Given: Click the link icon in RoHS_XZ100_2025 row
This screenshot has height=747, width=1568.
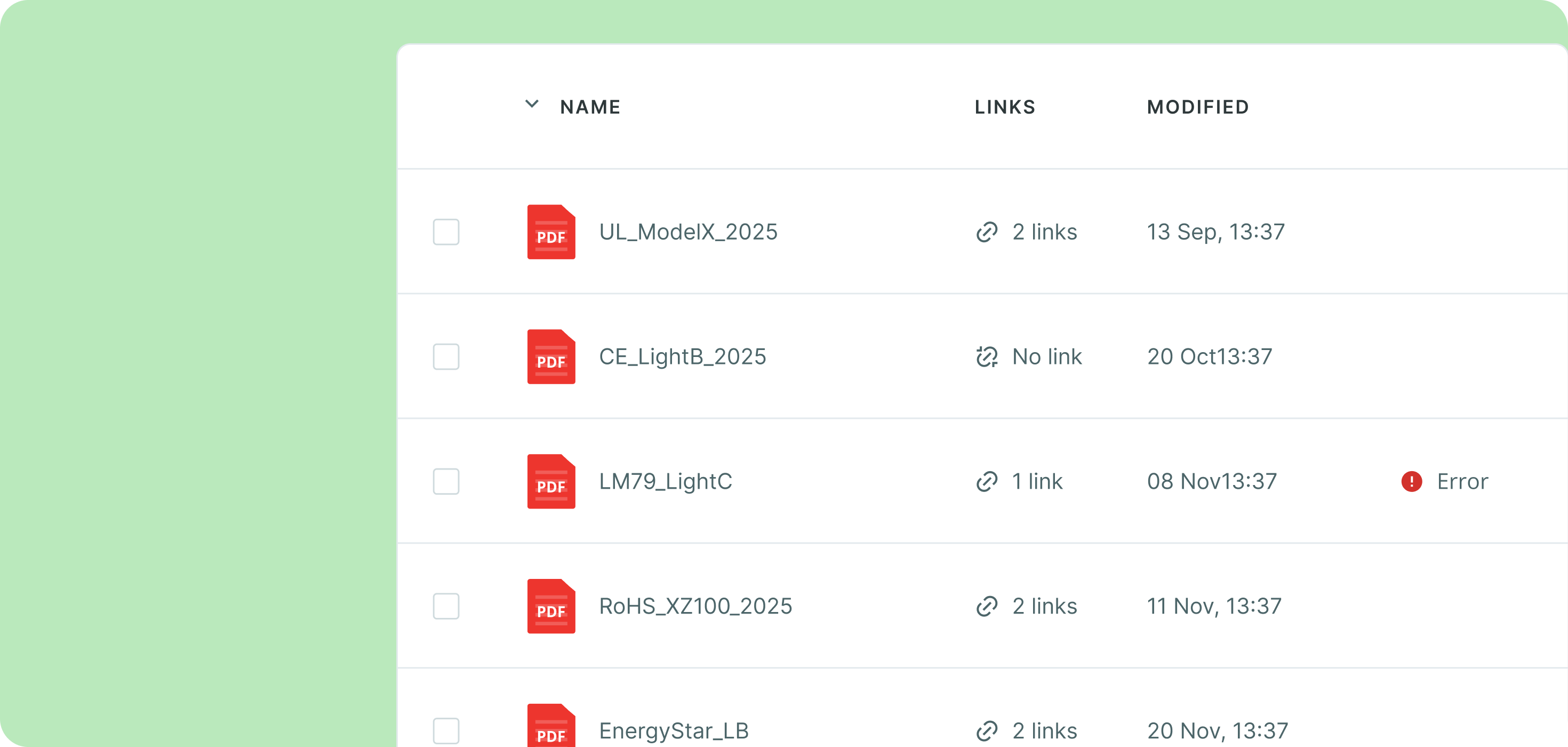Looking at the screenshot, I should click(987, 606).
